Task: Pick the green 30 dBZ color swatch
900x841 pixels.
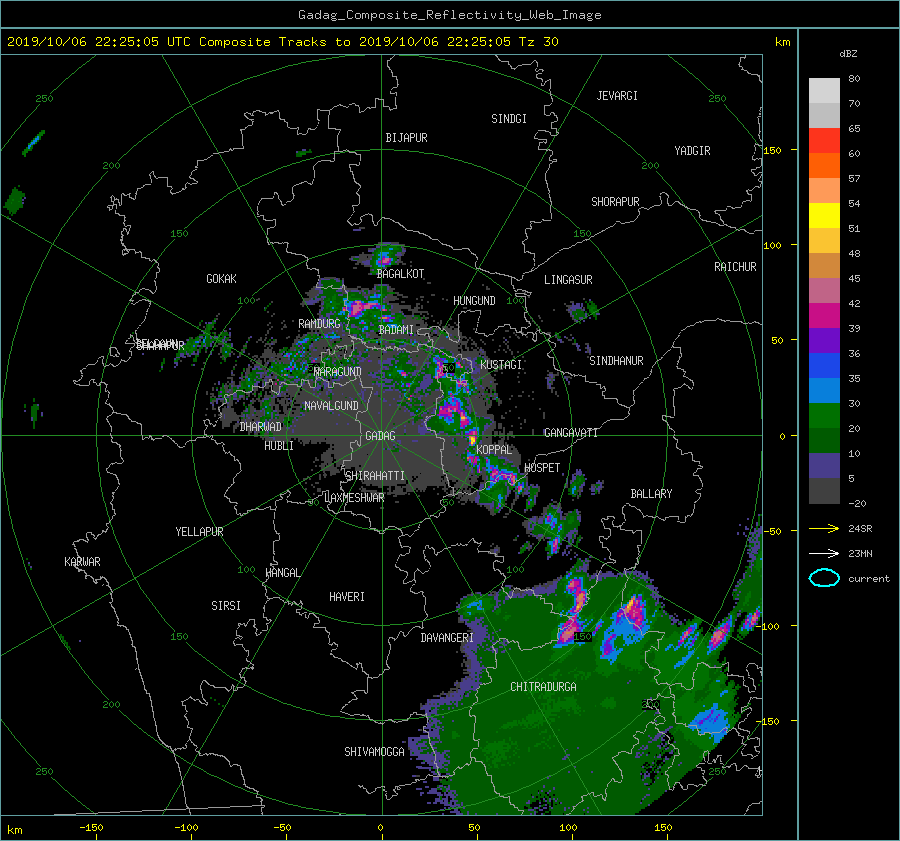Action: pos(824,415)
